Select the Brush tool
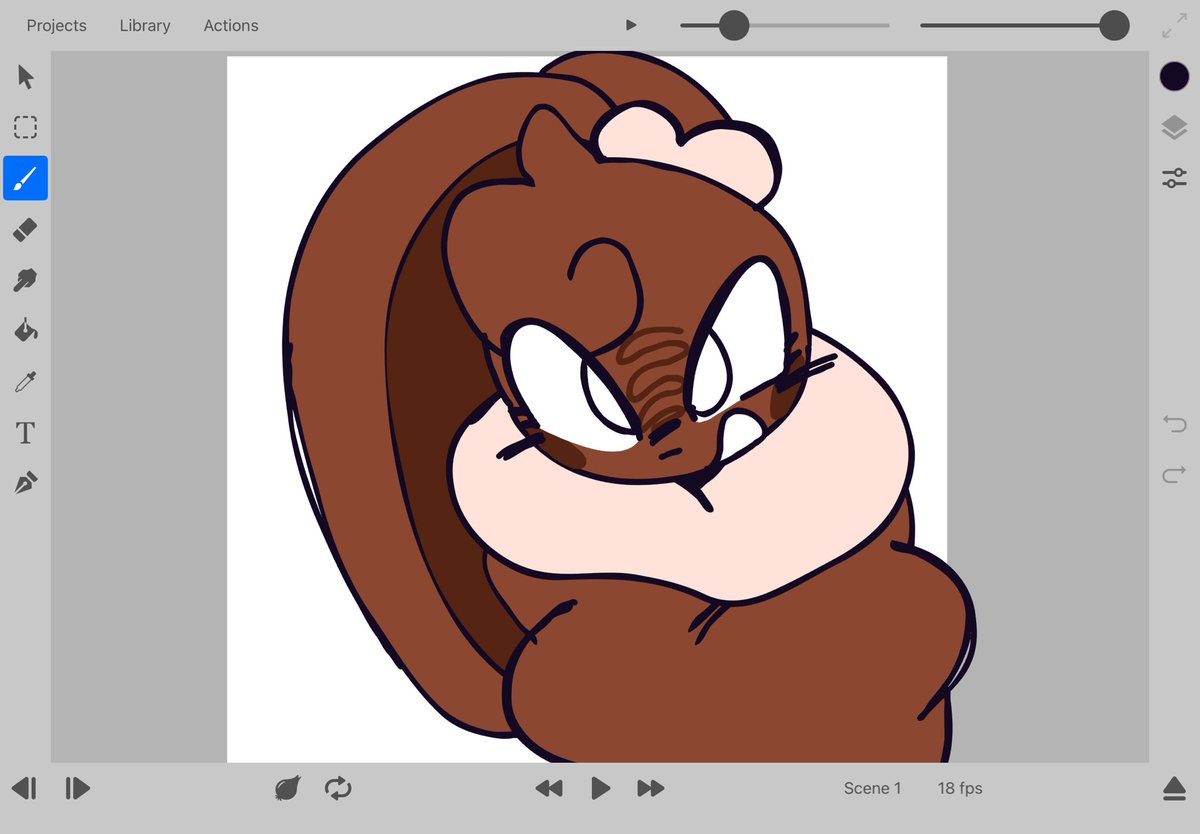 pyautogui.click(x=25, y=178)
